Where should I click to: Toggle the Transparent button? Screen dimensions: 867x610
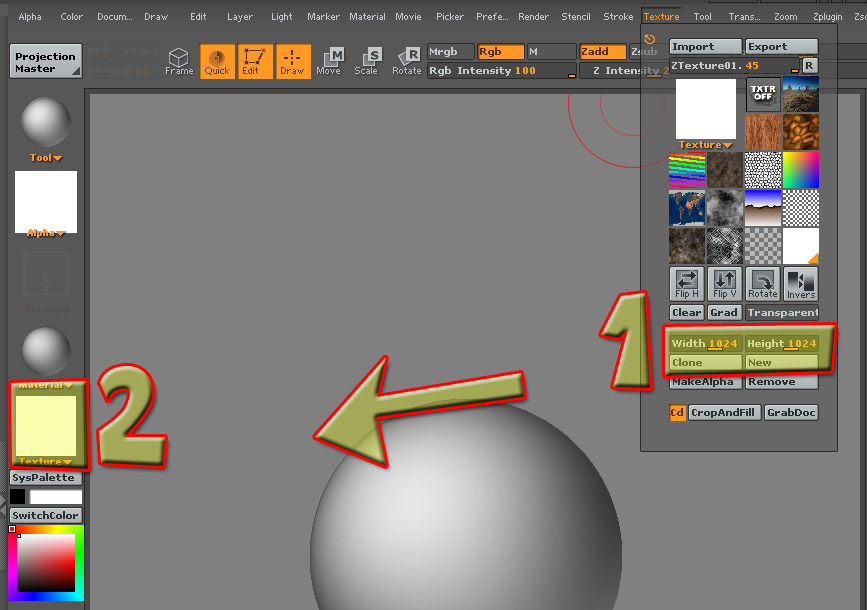(782, 313)
